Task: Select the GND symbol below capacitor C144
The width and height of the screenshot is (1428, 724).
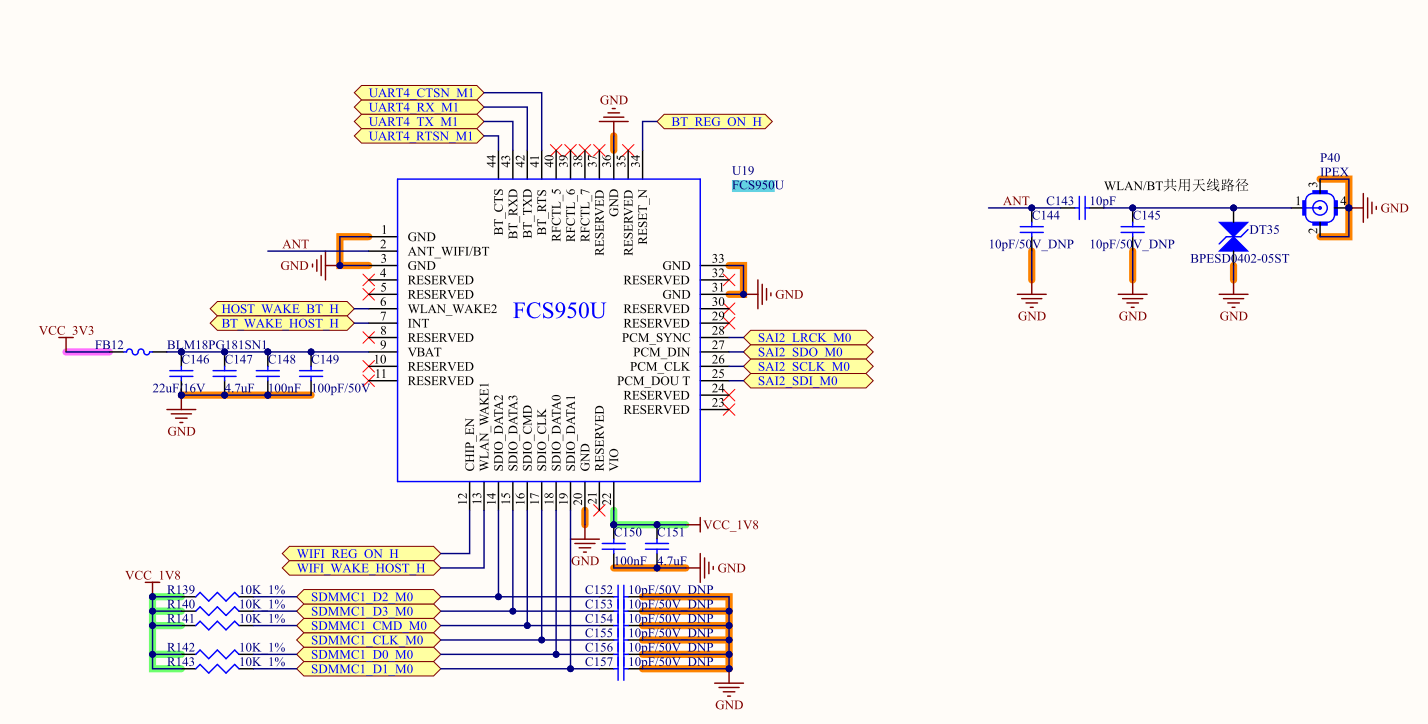Action: coord(1032,302)
